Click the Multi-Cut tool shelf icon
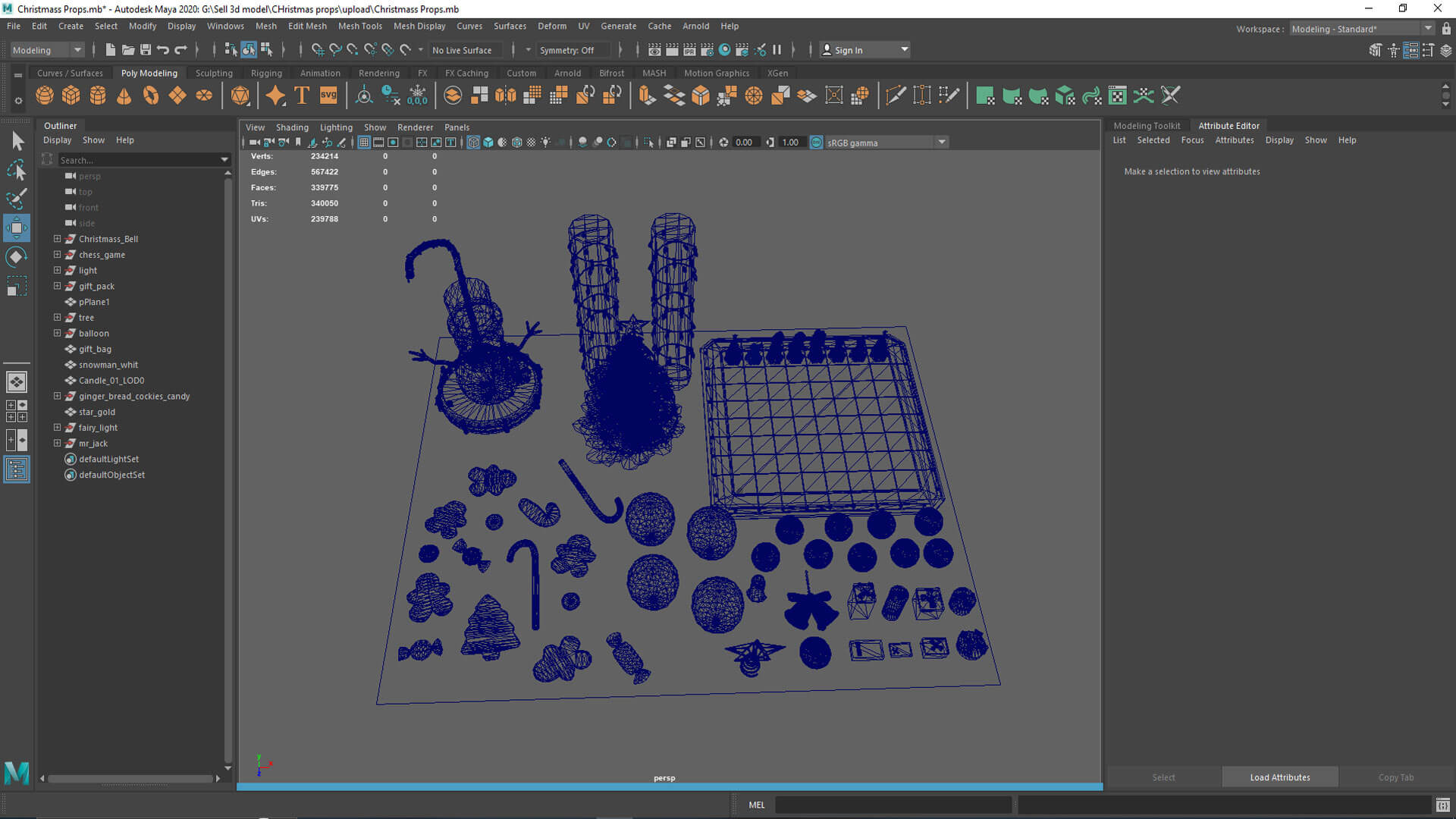 896,96
